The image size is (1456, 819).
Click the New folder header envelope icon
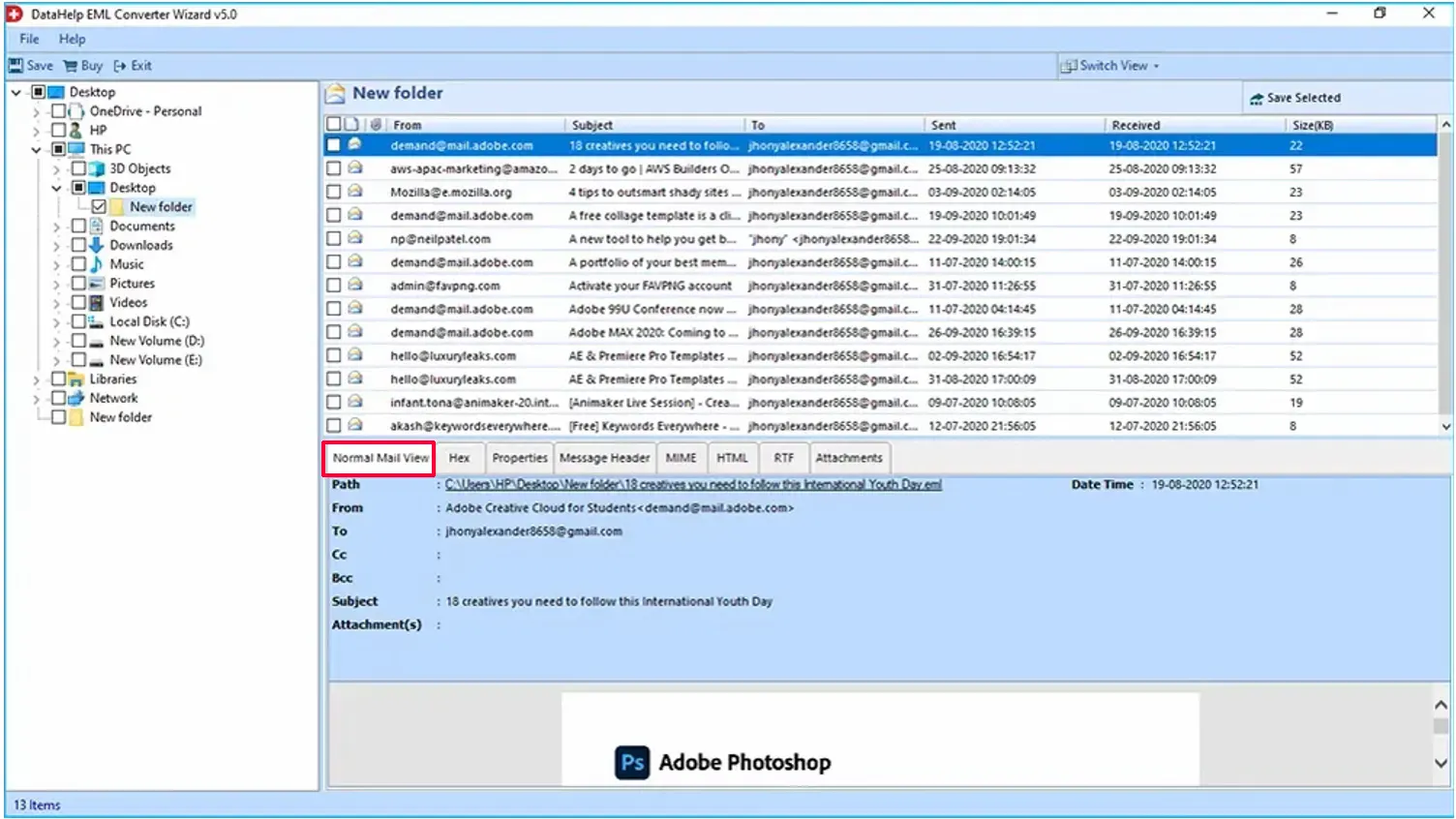coord(335,94)
